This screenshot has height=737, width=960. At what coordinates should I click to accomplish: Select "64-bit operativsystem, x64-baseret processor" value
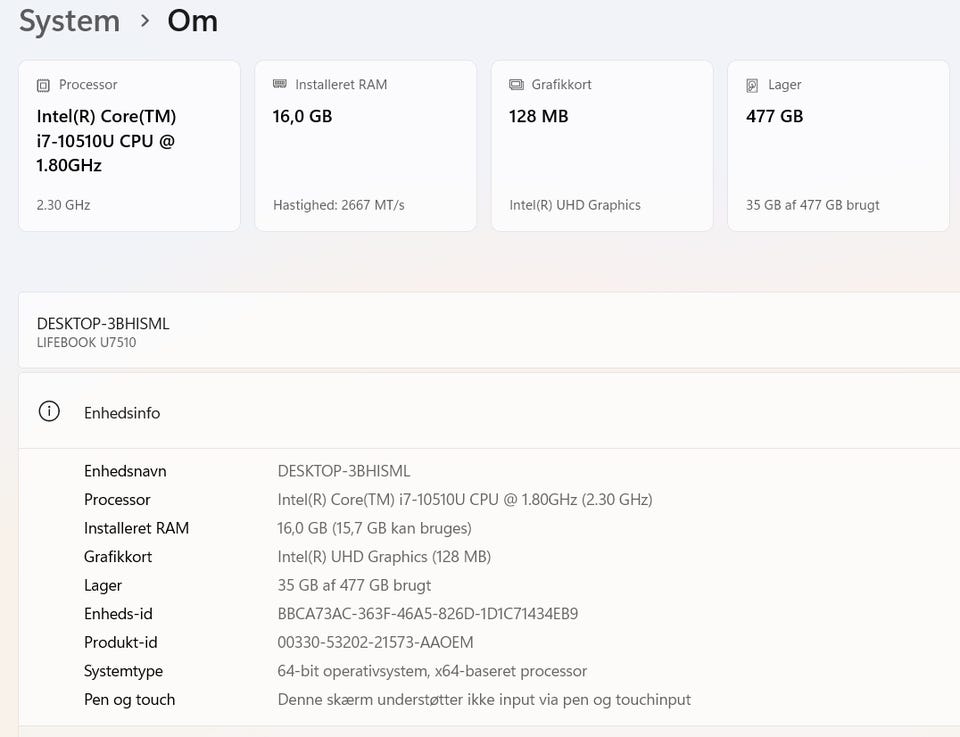point(432,672)
